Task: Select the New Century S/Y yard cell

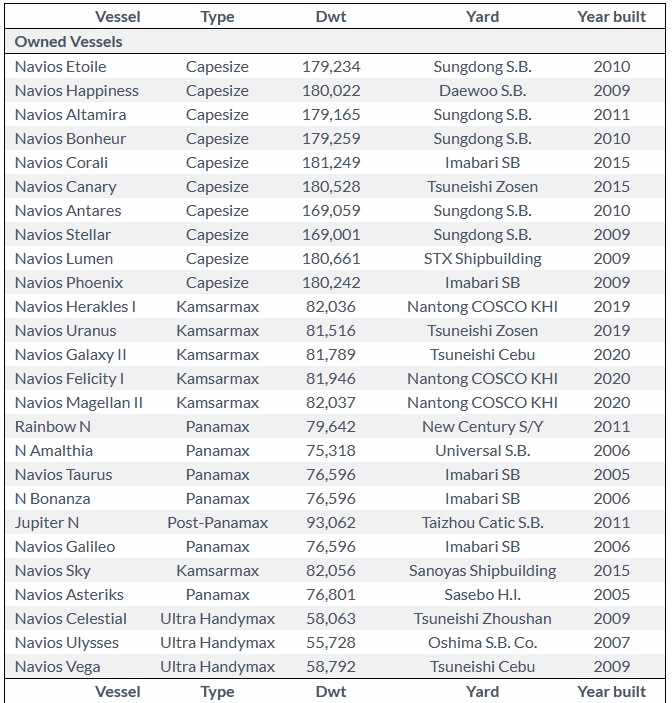Action: 482,427
